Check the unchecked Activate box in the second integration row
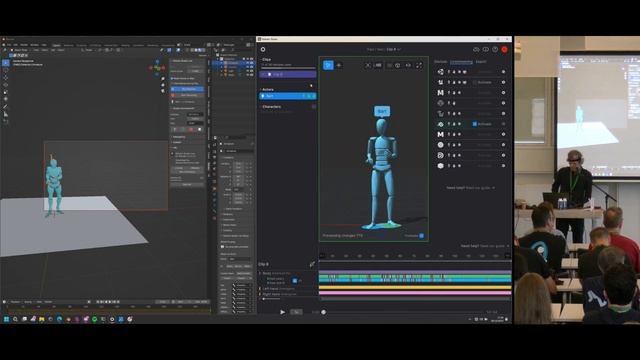Image resolution: width=640 pixels, height=360 pixels. point(475,82)
